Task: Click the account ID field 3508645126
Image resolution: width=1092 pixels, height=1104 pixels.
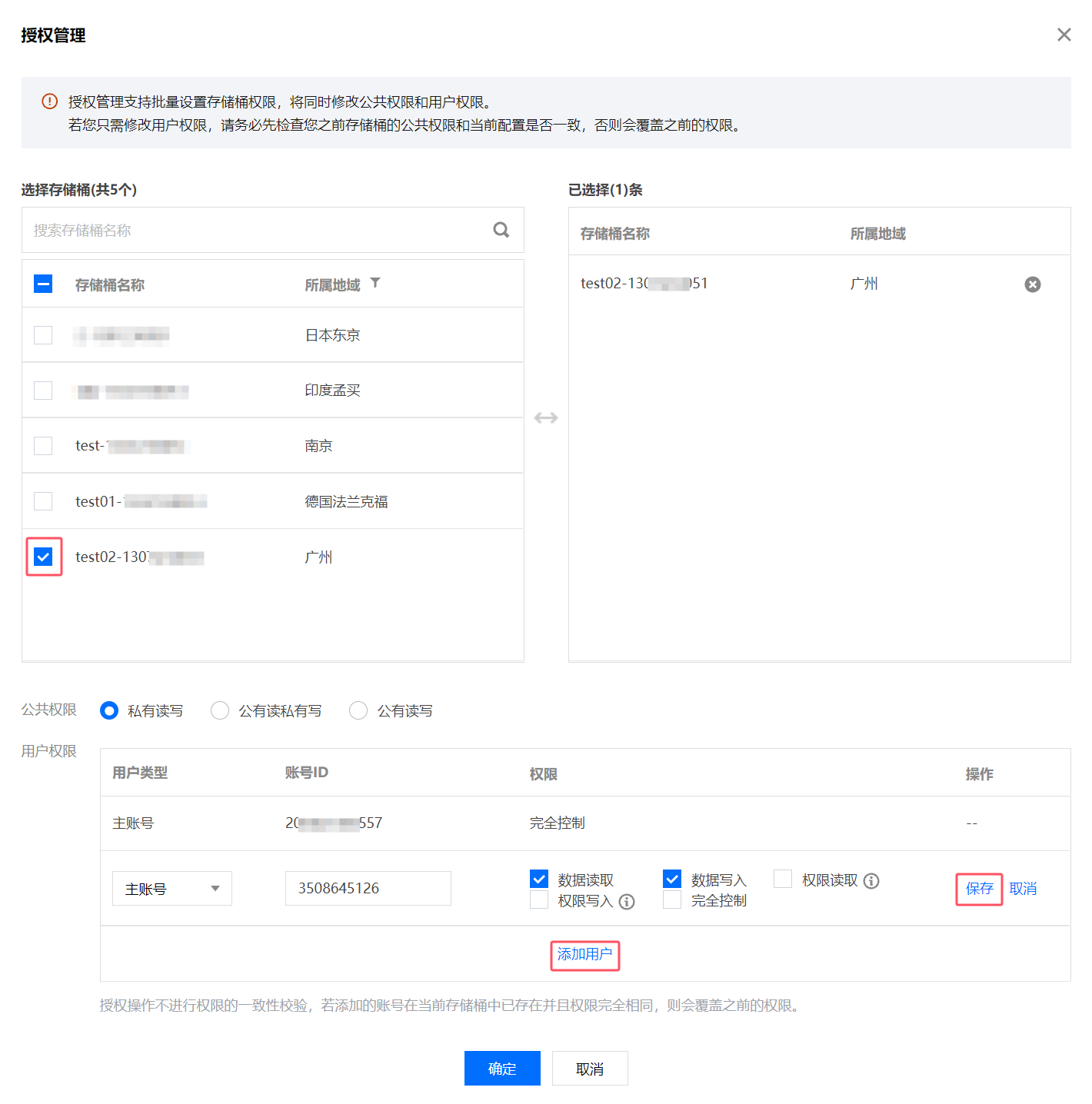Action: pyautogui.click(x=368, y=888)
